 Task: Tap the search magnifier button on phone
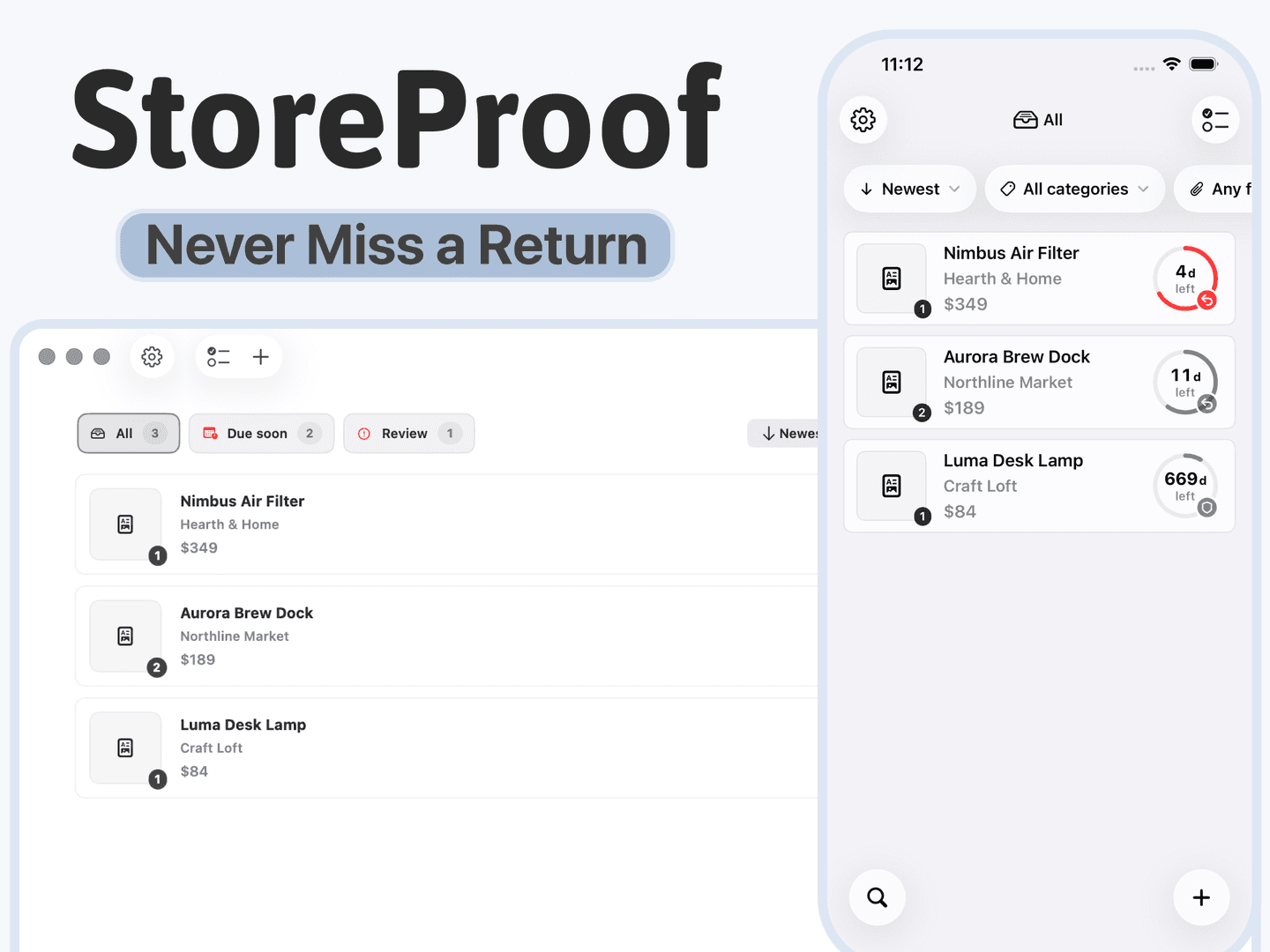click(x=878, y=897)
